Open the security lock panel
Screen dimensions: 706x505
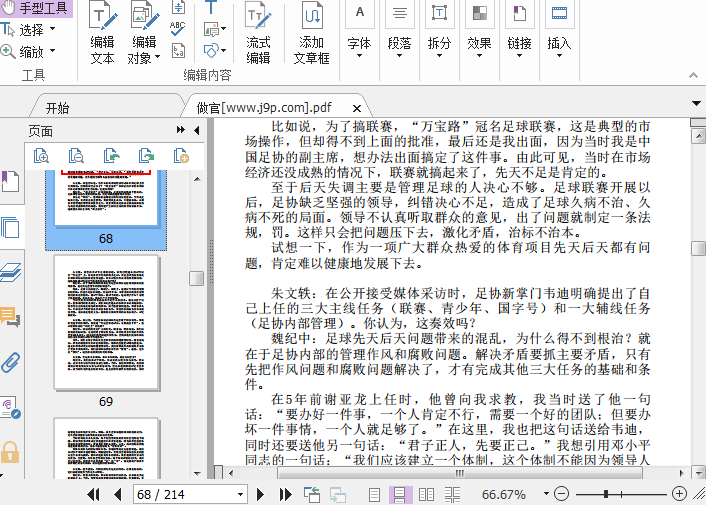click(x=10, y=452)
